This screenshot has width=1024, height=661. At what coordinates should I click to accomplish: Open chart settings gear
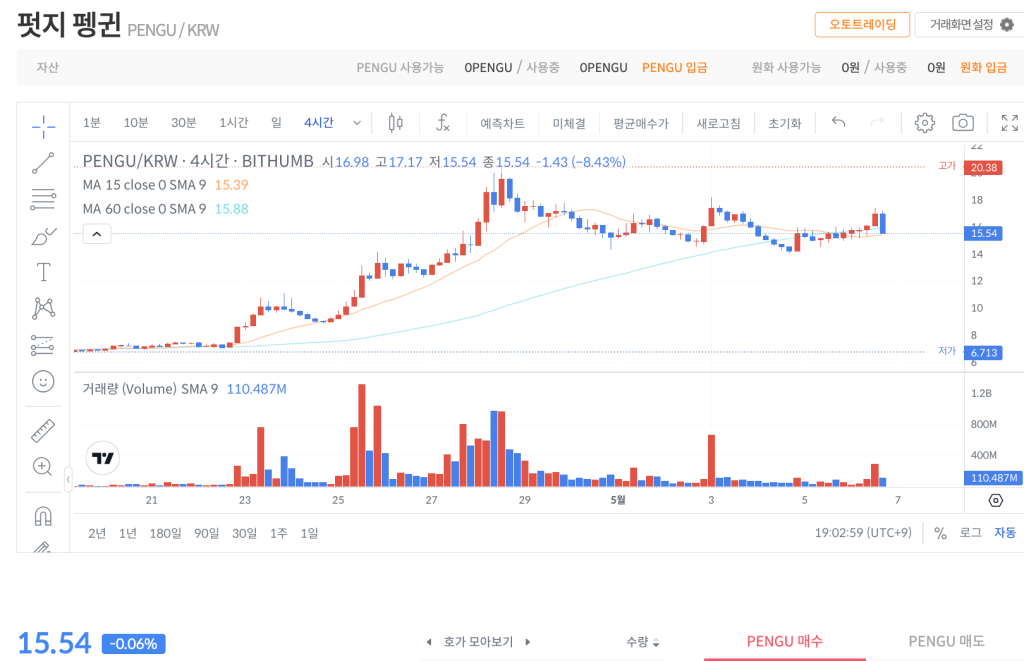tap(924, 123)
